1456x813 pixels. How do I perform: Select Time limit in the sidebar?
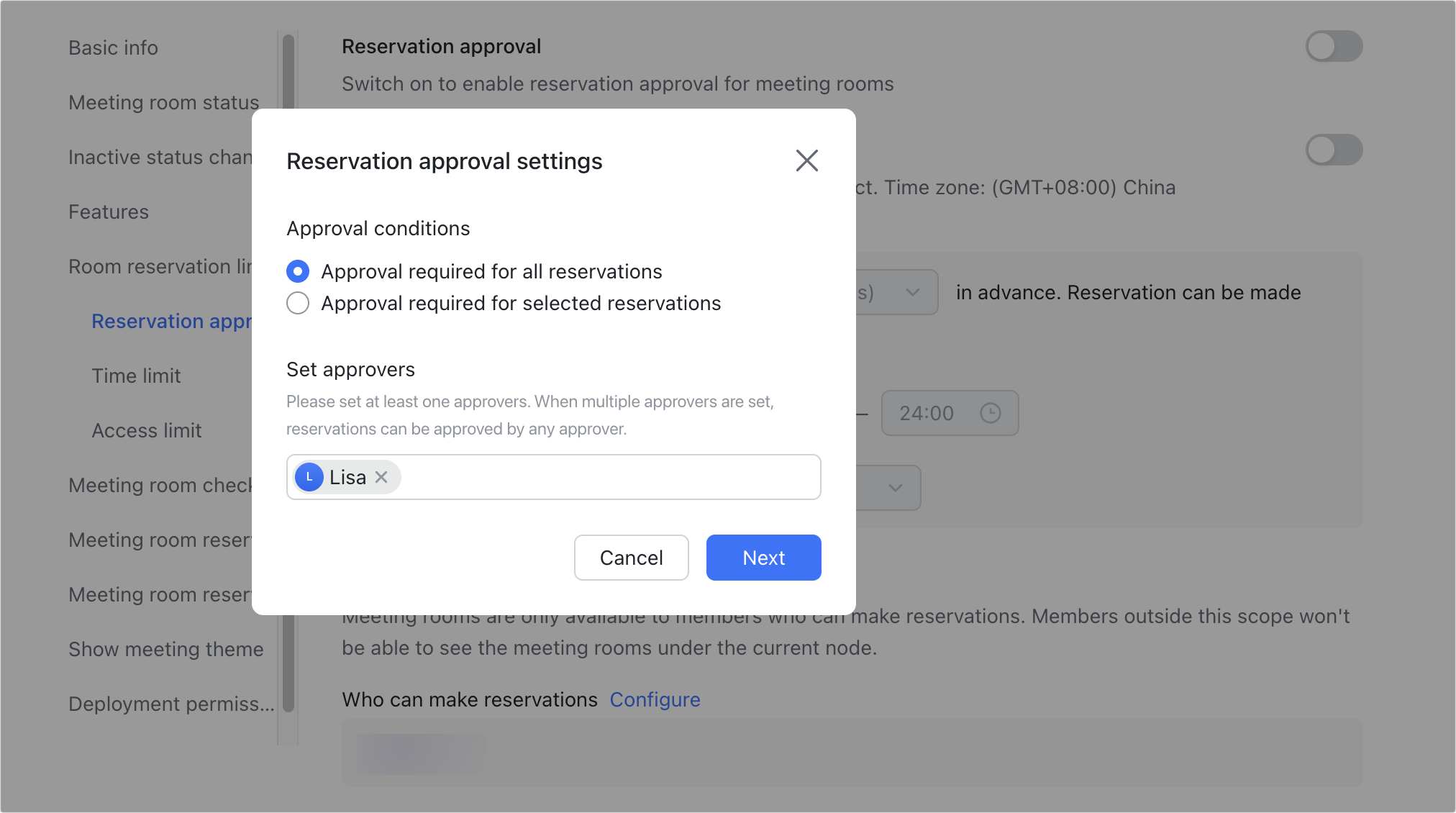[x=136, y=375]
